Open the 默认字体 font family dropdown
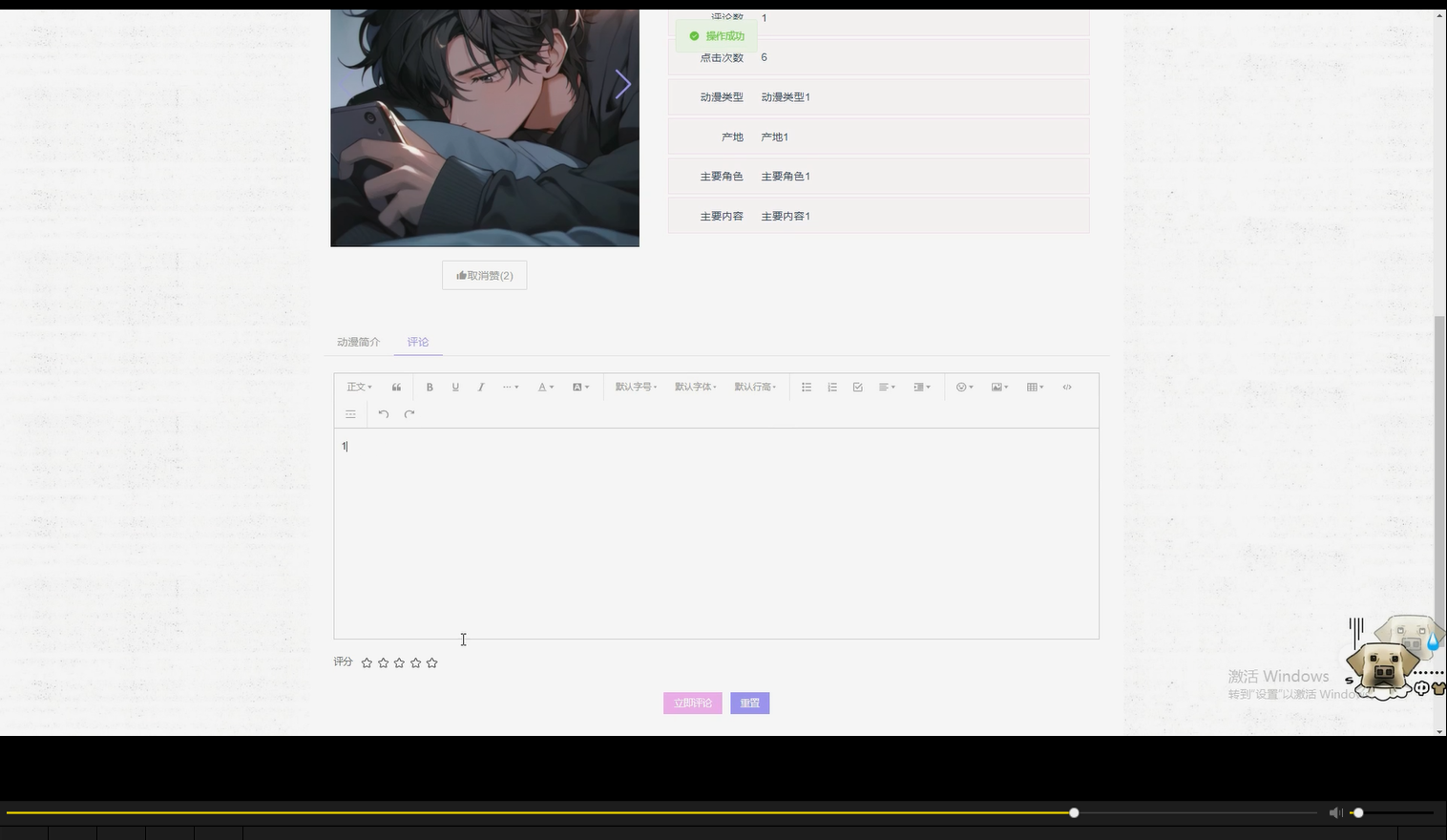This screenshot has height=840, width=1447. coord(694,387)
